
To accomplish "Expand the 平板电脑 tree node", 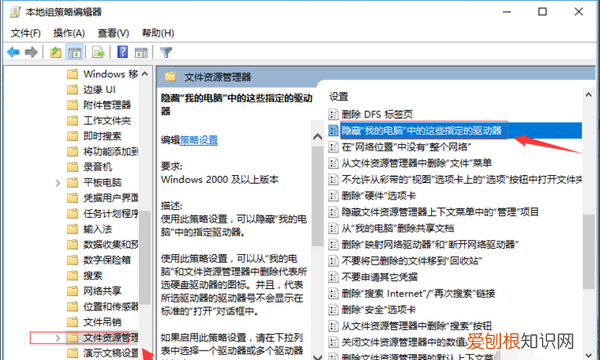I will [x=58, y=183].
